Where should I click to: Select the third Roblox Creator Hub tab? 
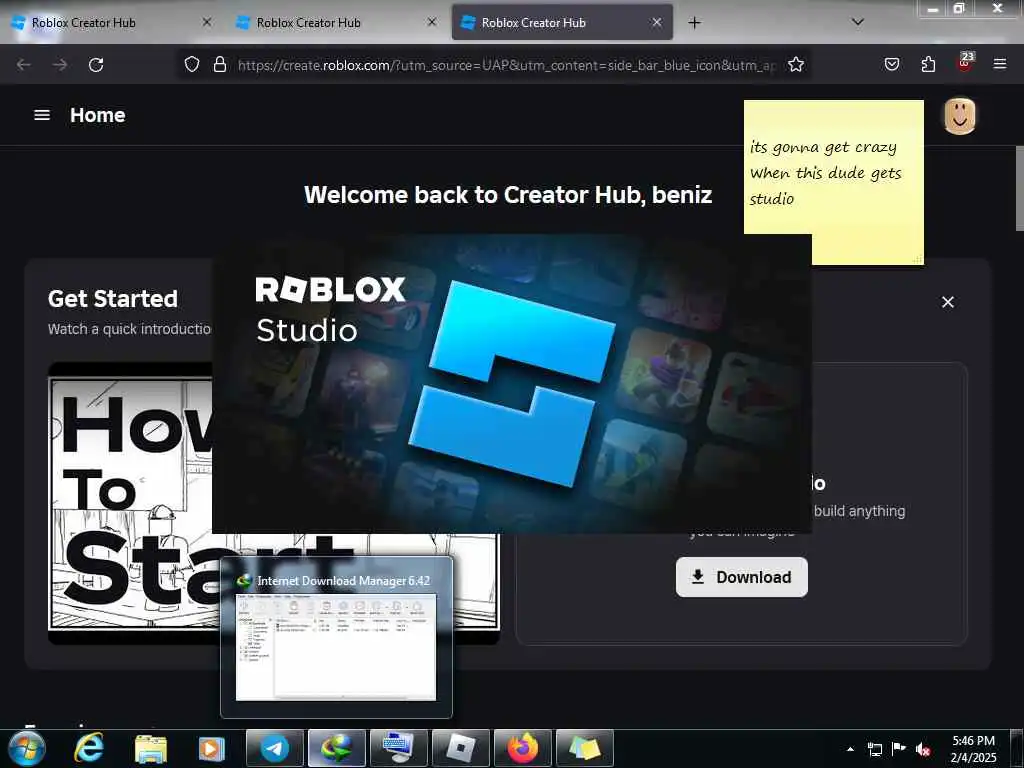[x=562, y=23]
